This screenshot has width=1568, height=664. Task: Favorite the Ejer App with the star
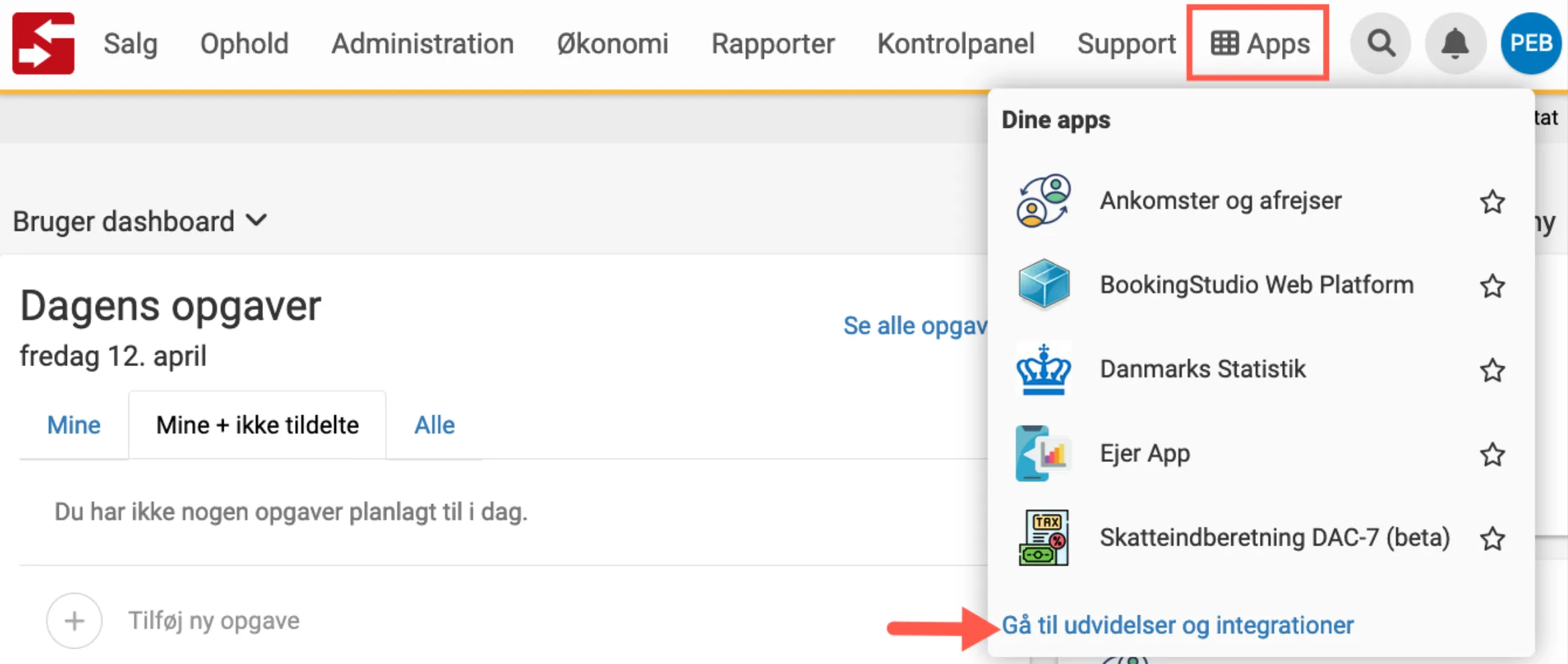click(1492, 454)
